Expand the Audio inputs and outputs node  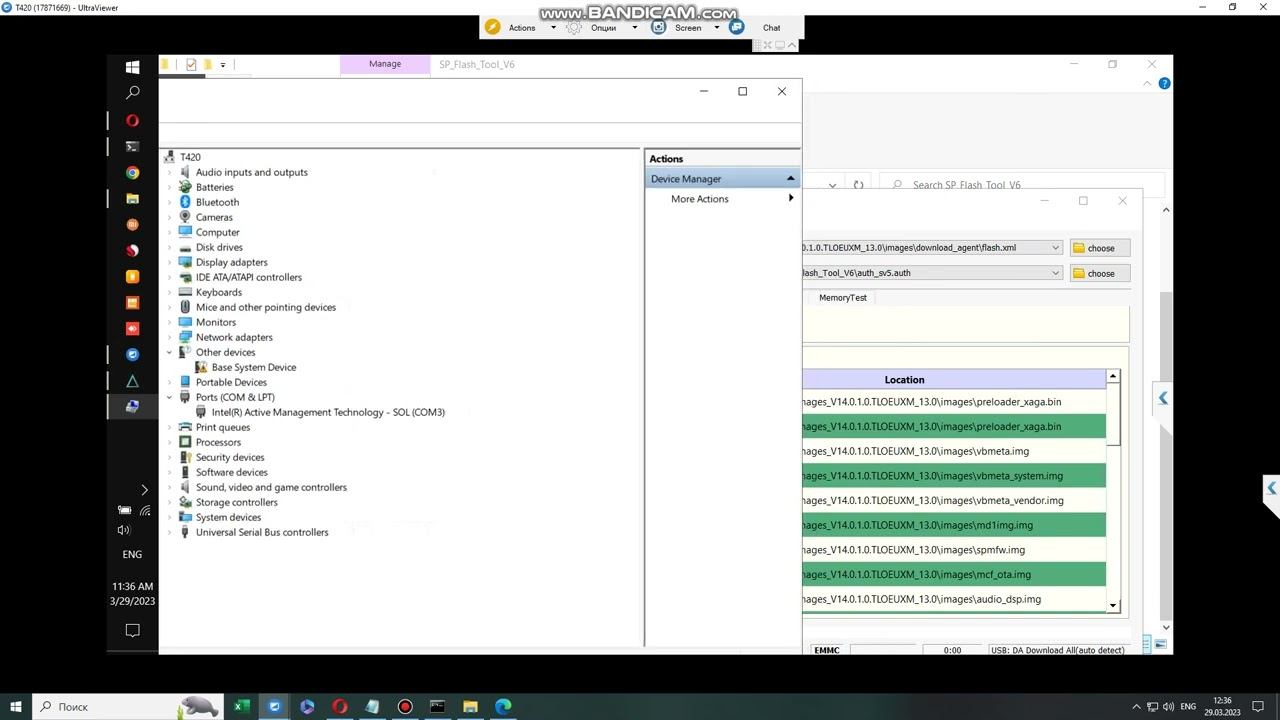point(169,172)
